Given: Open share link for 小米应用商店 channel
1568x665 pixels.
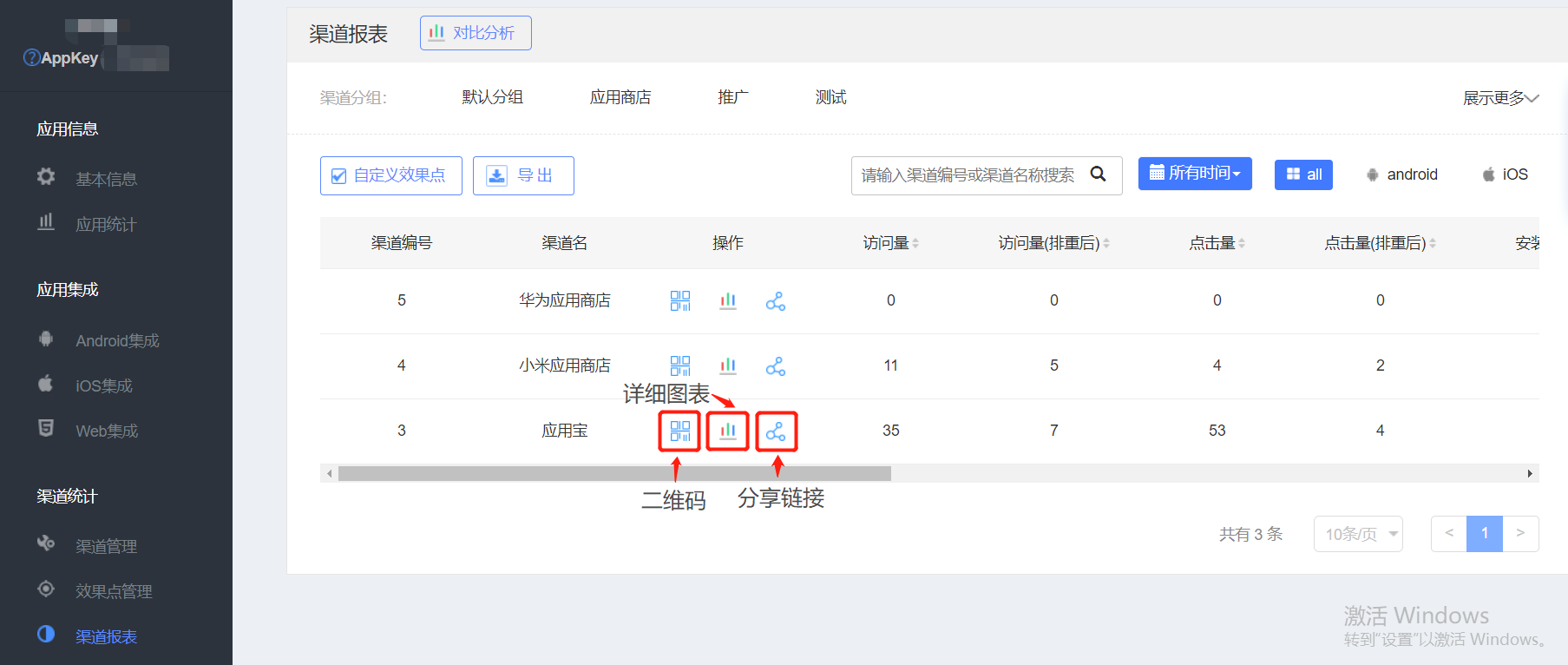Looking at the screenshot, I should click(x=776, y=366).
